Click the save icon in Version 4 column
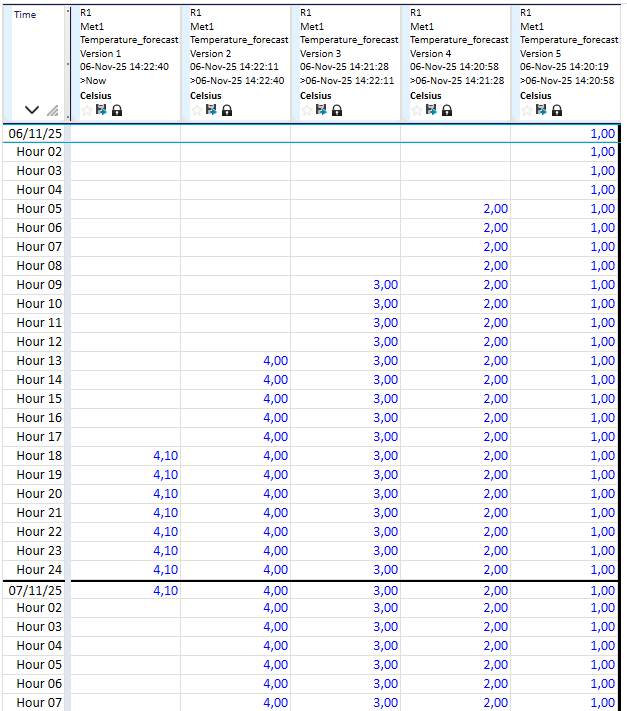The image size is (627, 711). pos(431,110)
